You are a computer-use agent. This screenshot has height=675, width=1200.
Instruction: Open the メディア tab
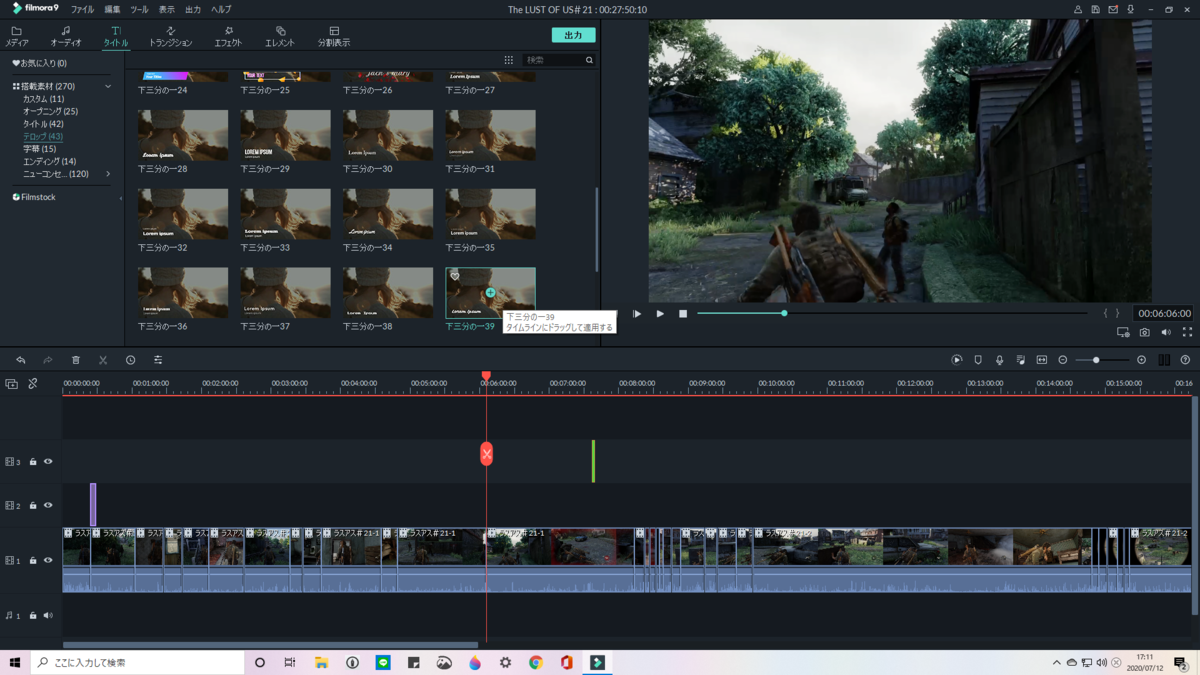coord(17,37)
